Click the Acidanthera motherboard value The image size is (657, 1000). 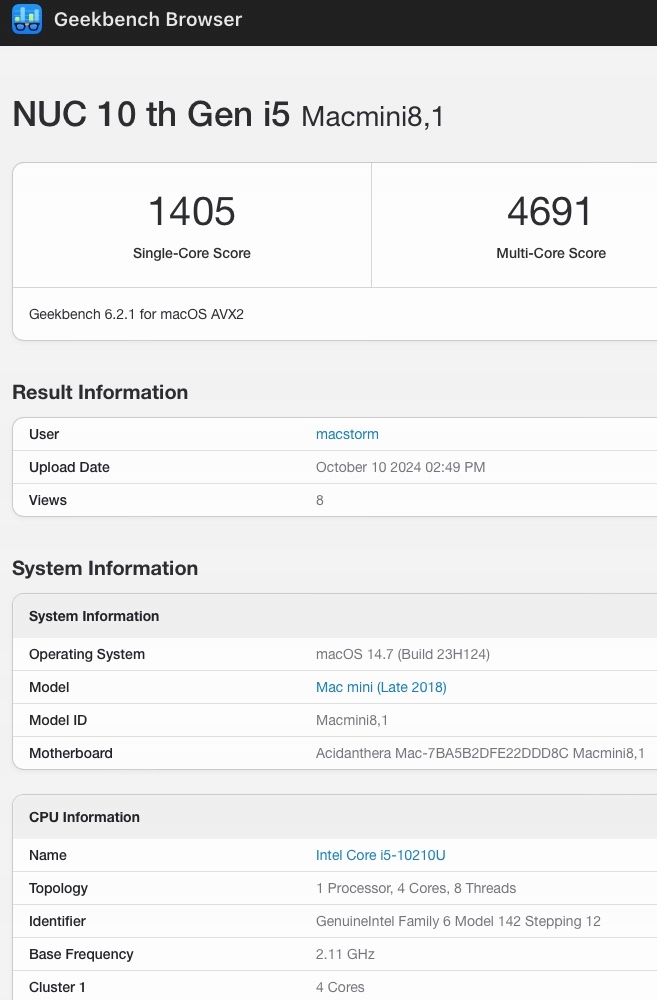click(480, 753)
